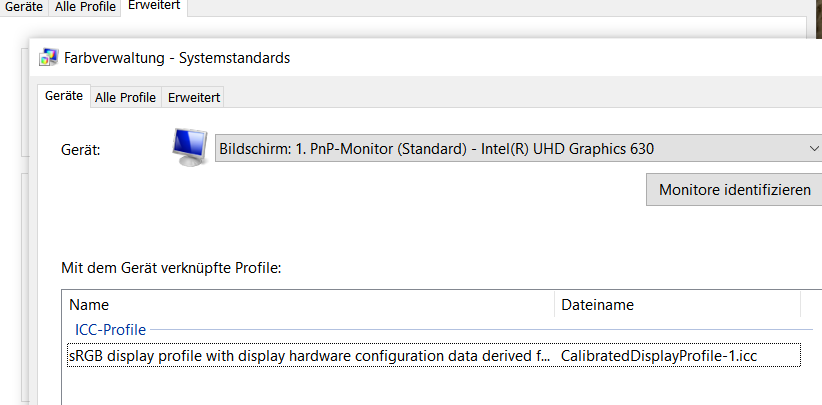
Task: Switch to Alle Profile tab in Systemstandards dialog
Action: pyautogui.click(x=125, y=97)
